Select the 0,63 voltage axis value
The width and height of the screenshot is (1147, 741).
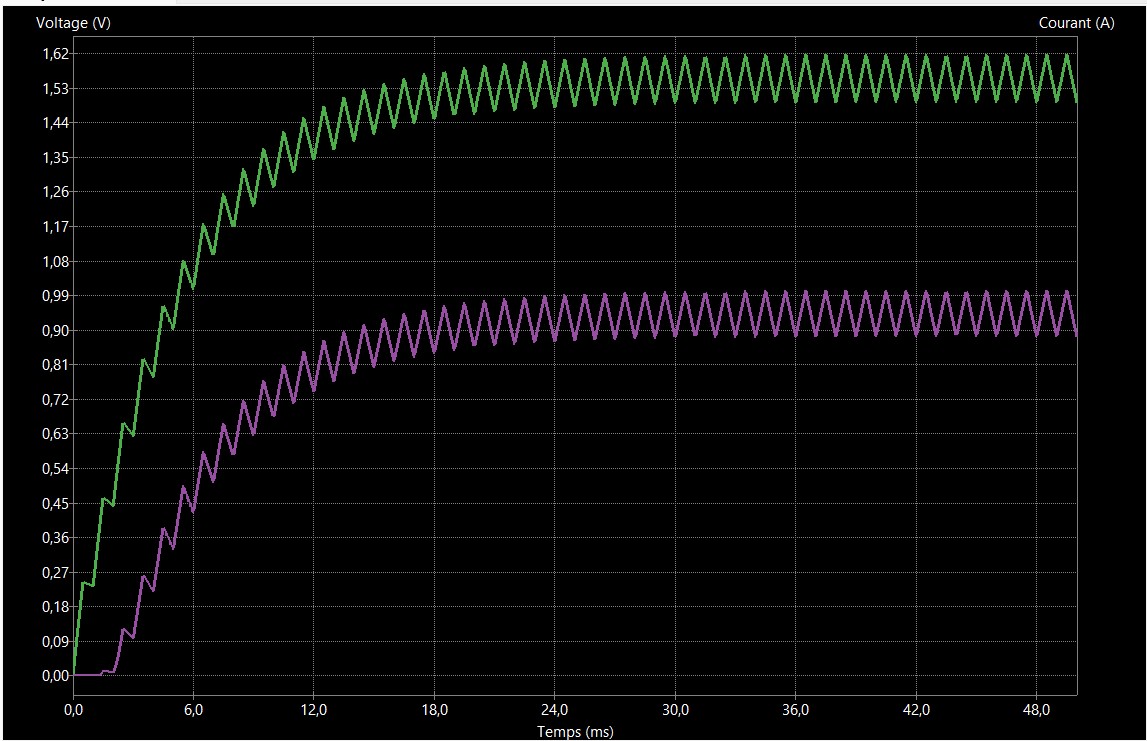tap(56, 434)
